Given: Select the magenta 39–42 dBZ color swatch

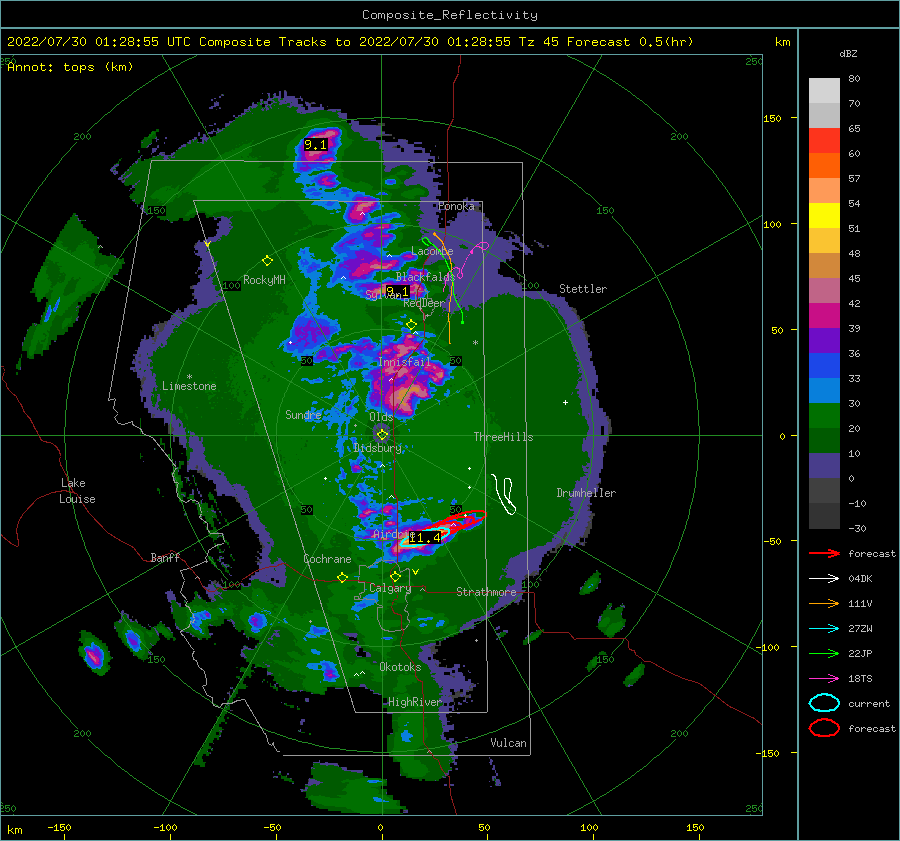Looking at the screenshot, I should click(824, 316).
